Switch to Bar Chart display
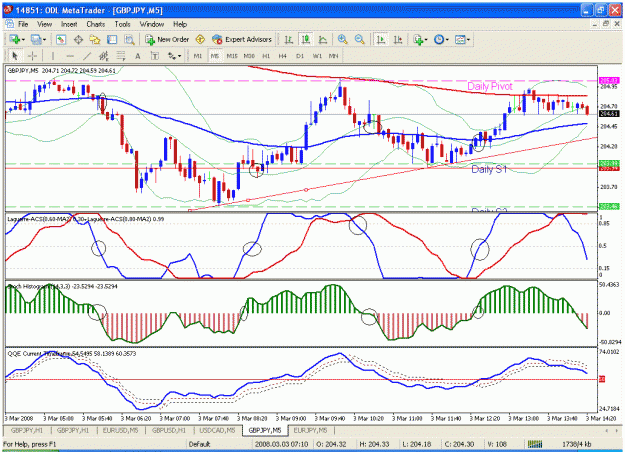Image resolution: width=625 pixels, height=452 pixels. point(289,39)
